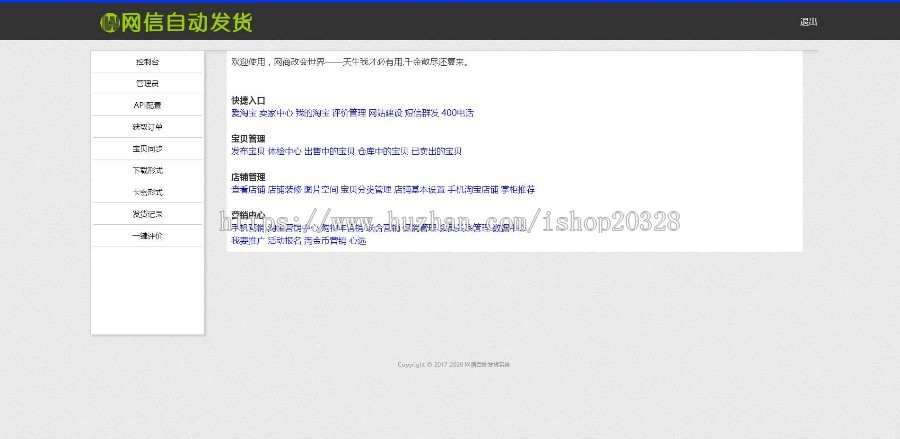The image size is (900, 439).
Task: Click the 淘金币营销 link
Action: [325, 241]
